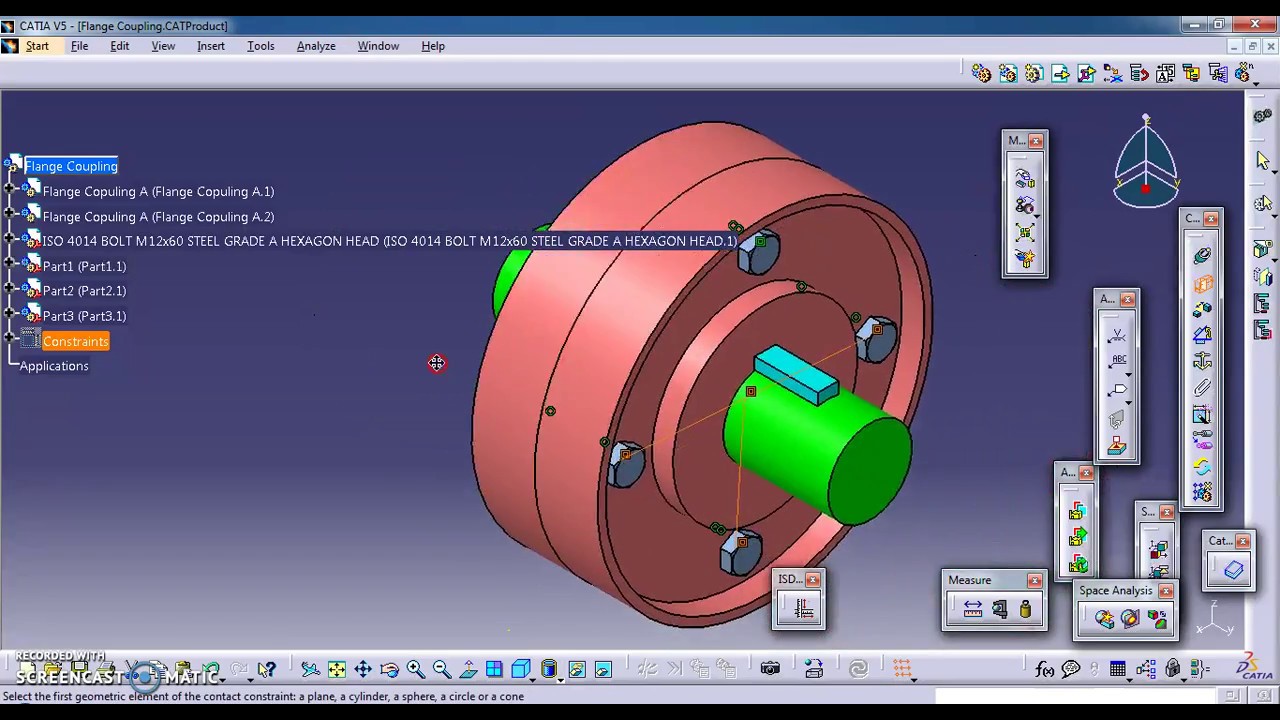Viewport: 1280px width, 720px height.
Task: Select the Offset Constraint tool
Action: click(x=1201, y=309)
